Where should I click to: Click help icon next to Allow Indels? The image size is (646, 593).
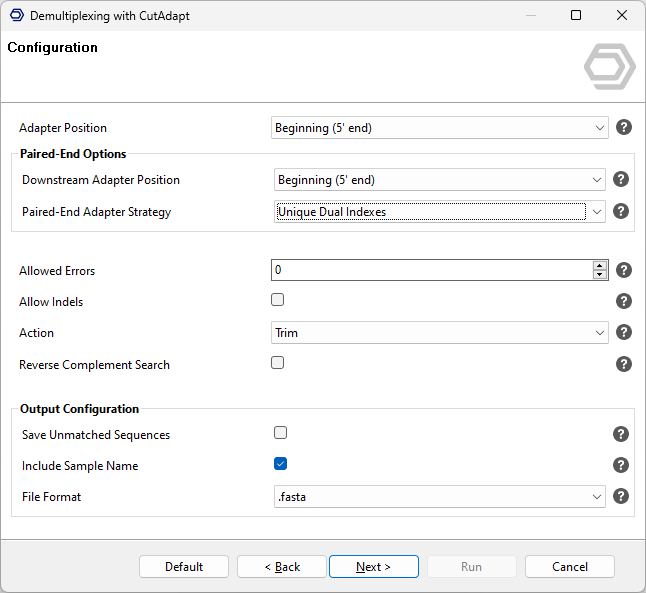coord(624,301)
